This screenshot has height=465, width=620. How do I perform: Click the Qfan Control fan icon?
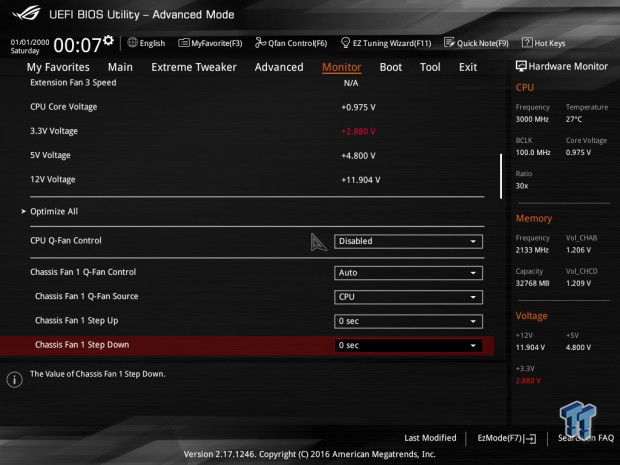click(x=260, y=42)
